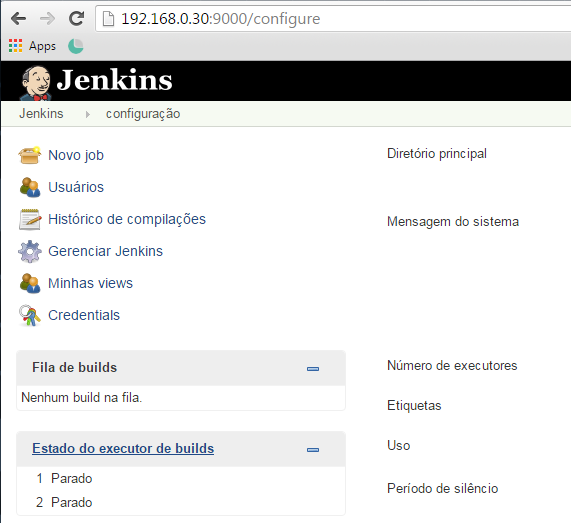571x523 pixels.
Task: Open the breadcrumb arrow menu after Jenkins
Action: pyautogui.click(x=87, y=114)
